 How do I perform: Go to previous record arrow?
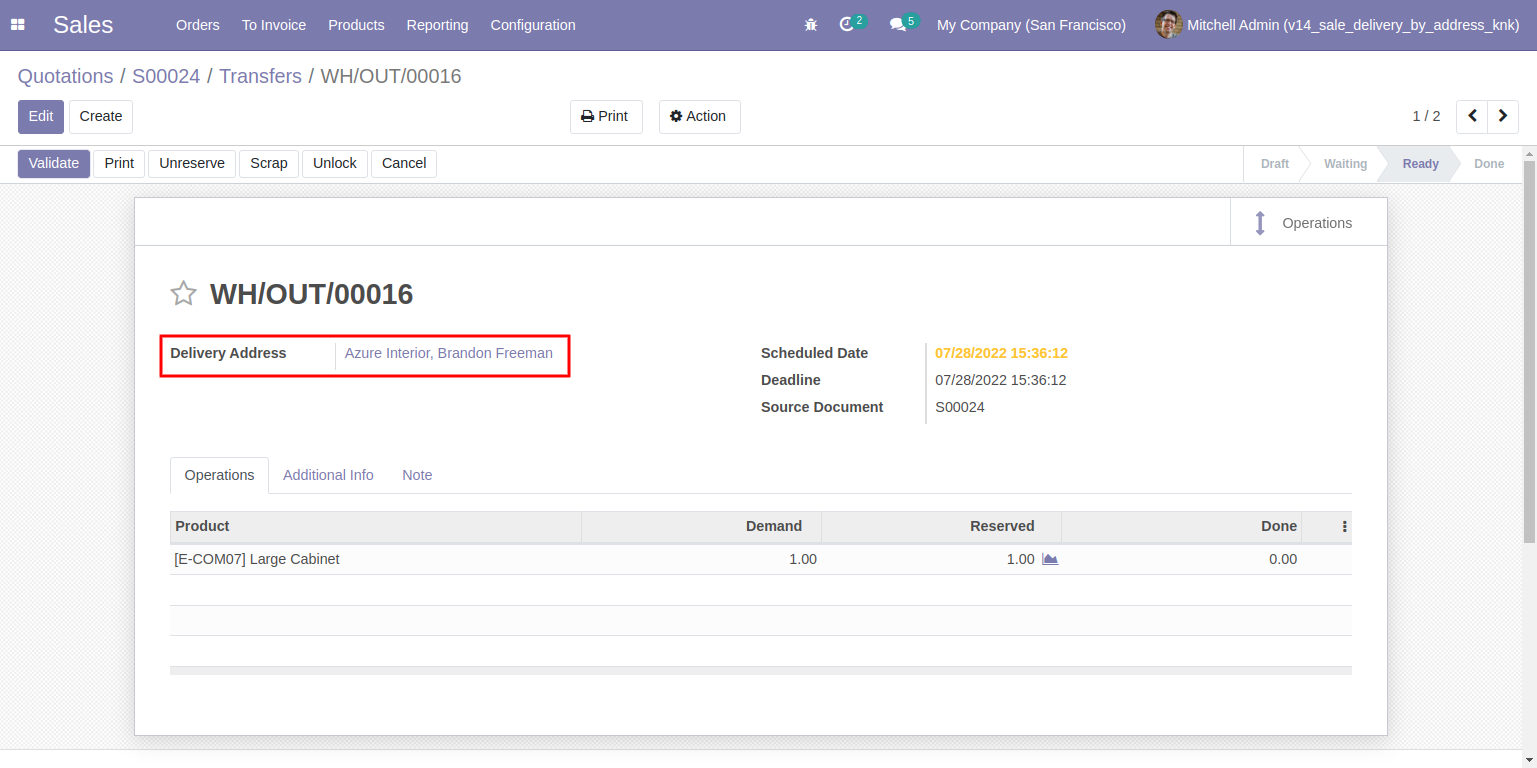(x=1472, y=116)
